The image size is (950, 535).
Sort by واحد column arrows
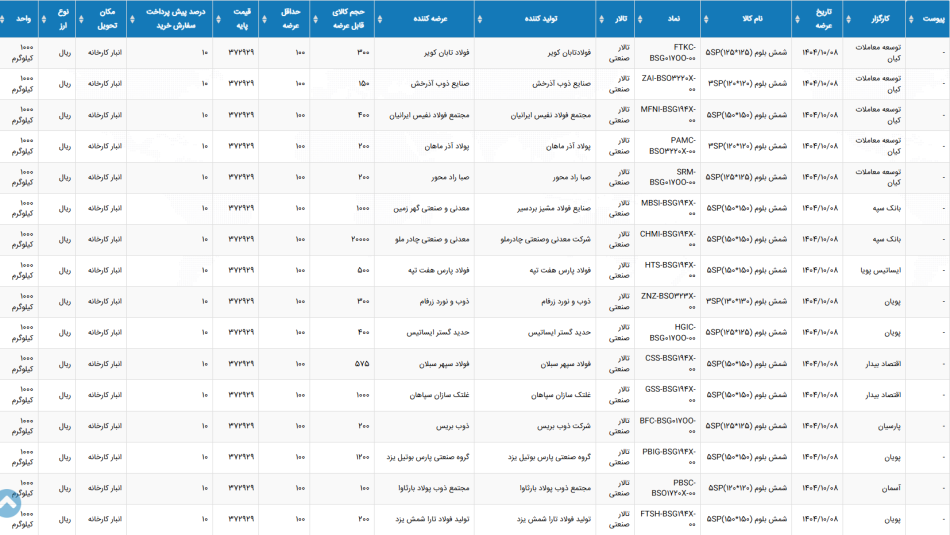3,19
